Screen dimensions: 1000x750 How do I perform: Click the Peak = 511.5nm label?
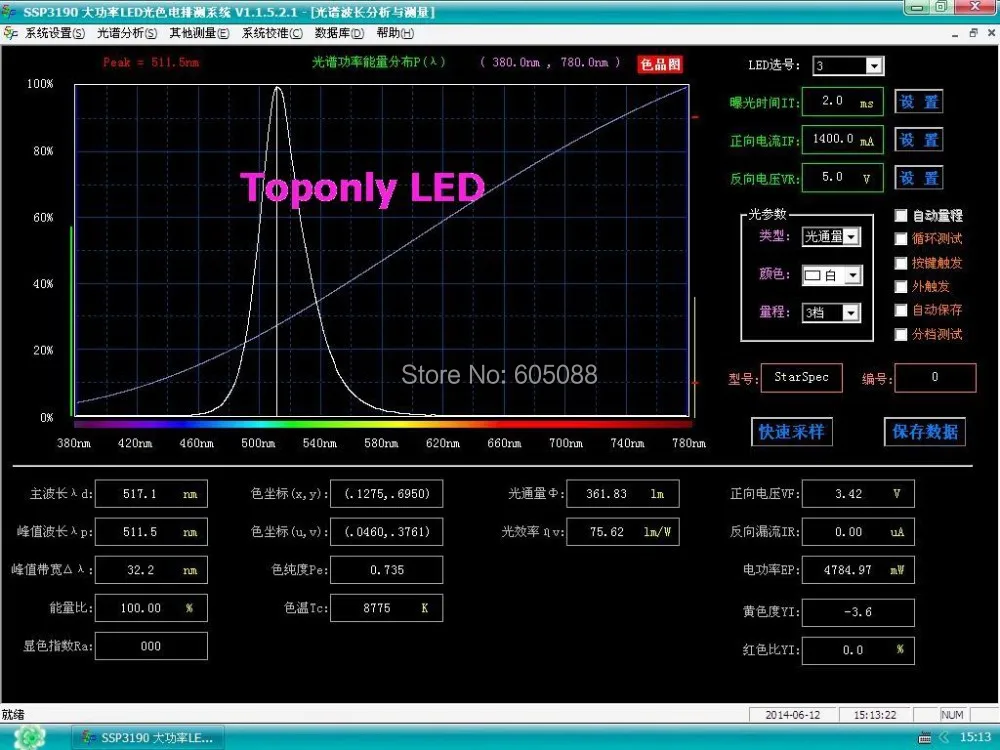151,62
